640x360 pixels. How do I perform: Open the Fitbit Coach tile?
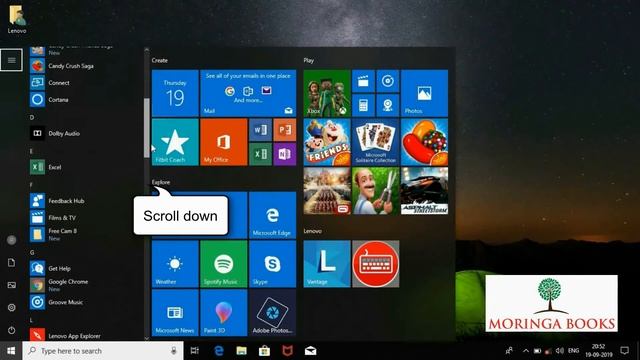(175, 142)
